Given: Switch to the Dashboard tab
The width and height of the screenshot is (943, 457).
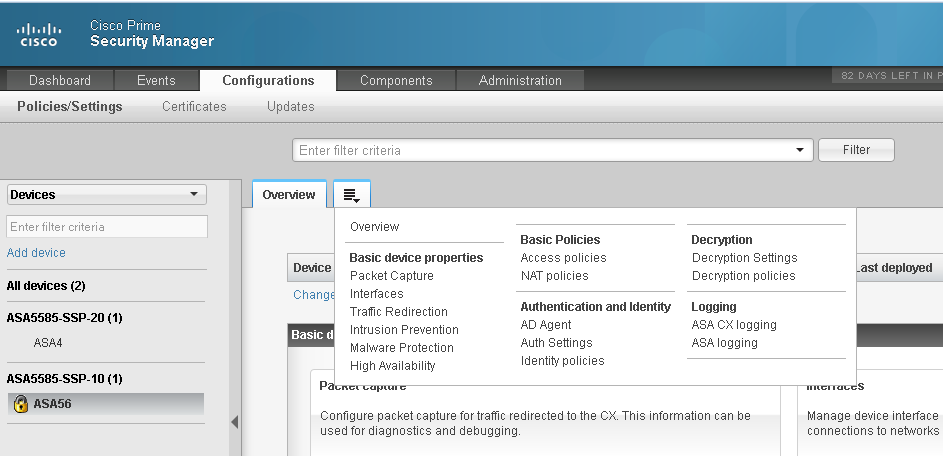Looking at the screenshot, I should tap(60, 81).
